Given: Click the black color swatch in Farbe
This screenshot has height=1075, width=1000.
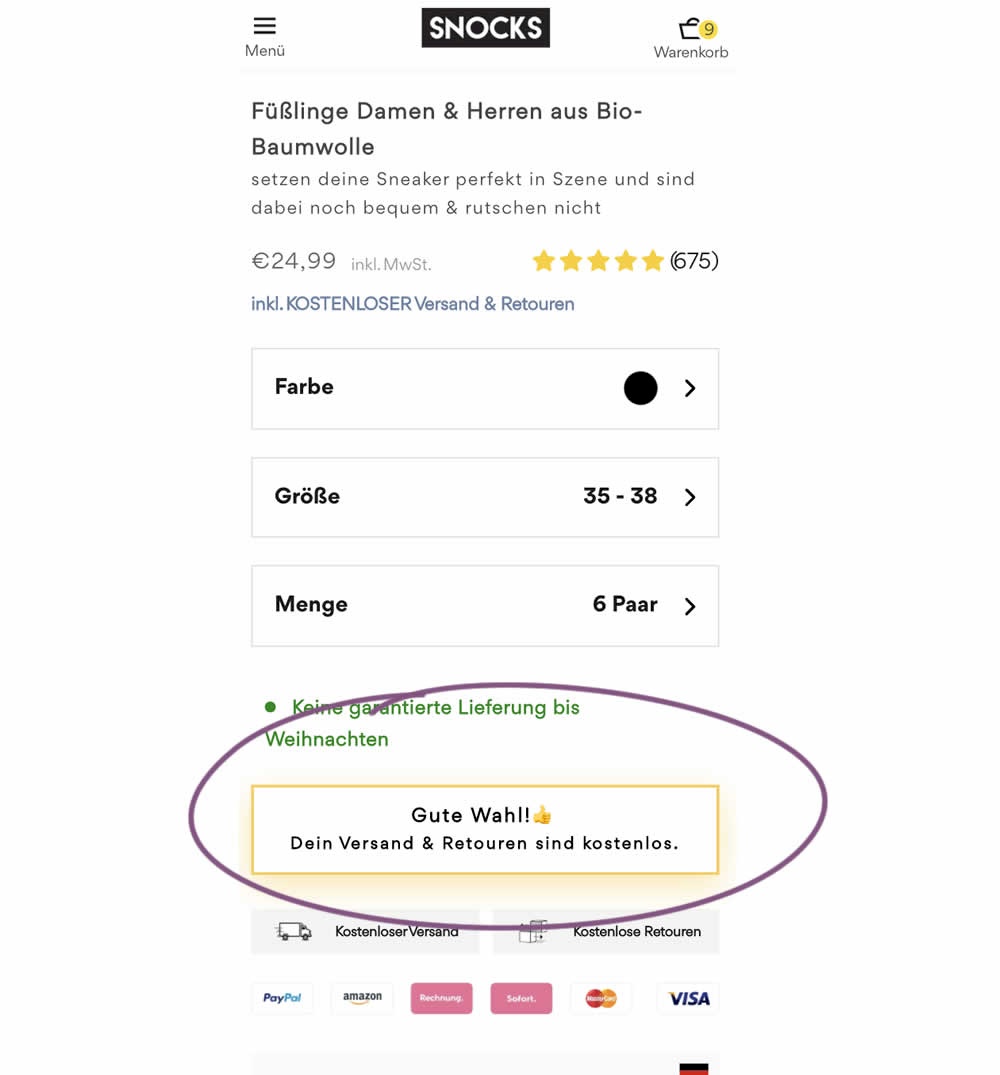Looking at the screenshot, I should [x=640, y=388].
